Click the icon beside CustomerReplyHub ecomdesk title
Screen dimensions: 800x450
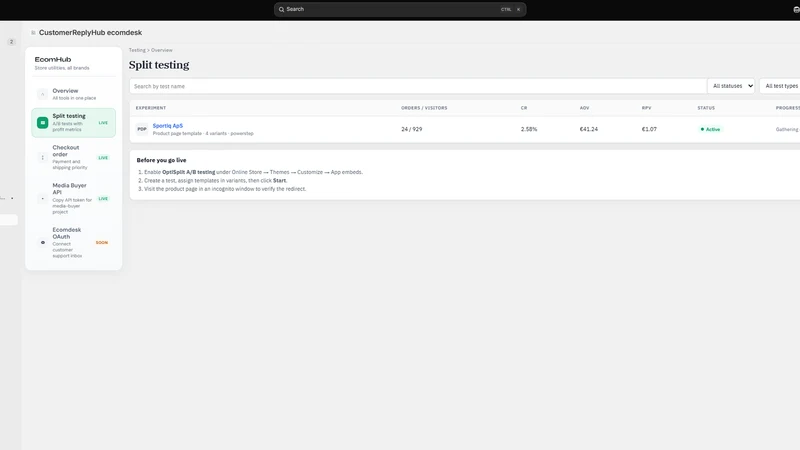tap(33, 33)
